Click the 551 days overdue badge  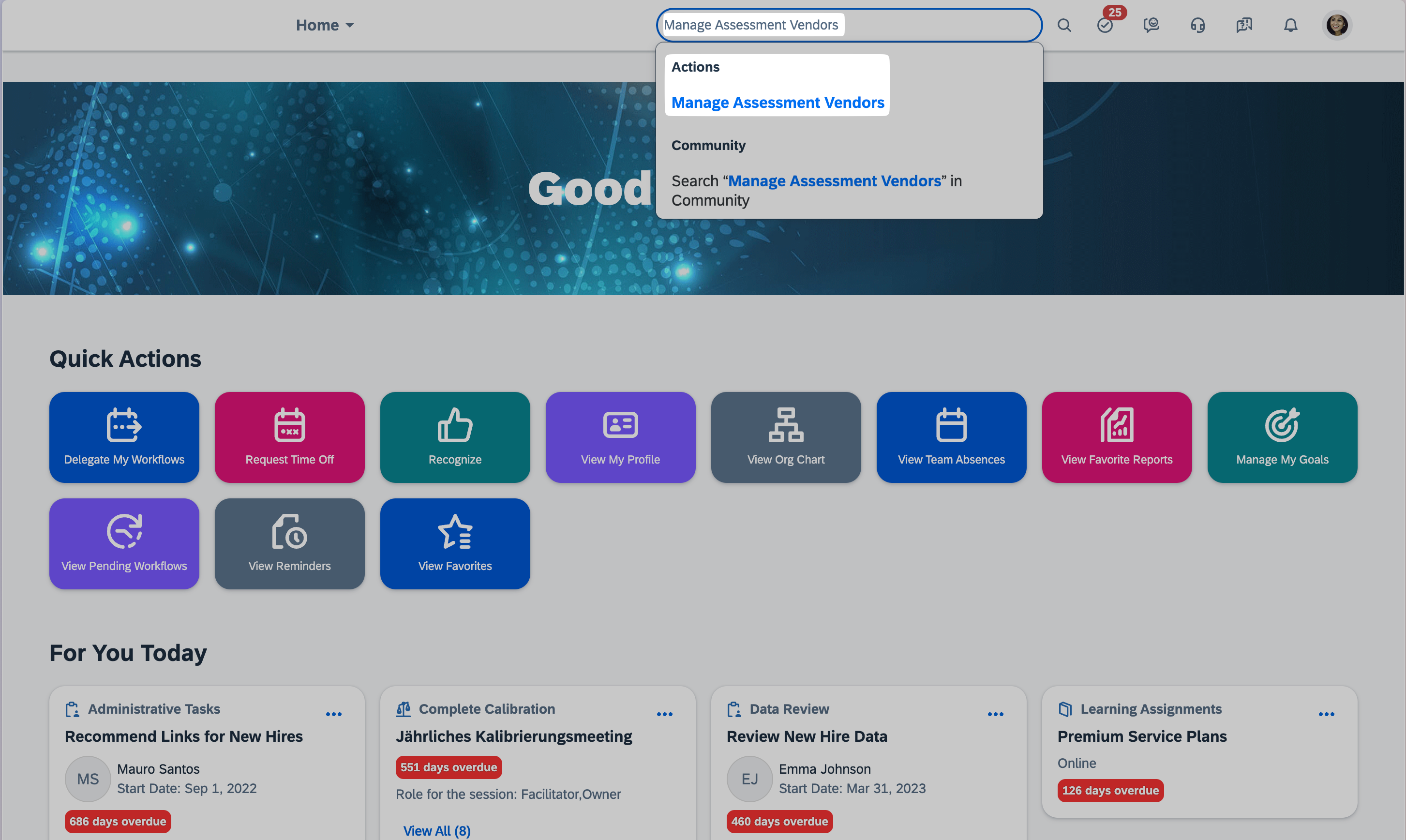tap(449, 767)
